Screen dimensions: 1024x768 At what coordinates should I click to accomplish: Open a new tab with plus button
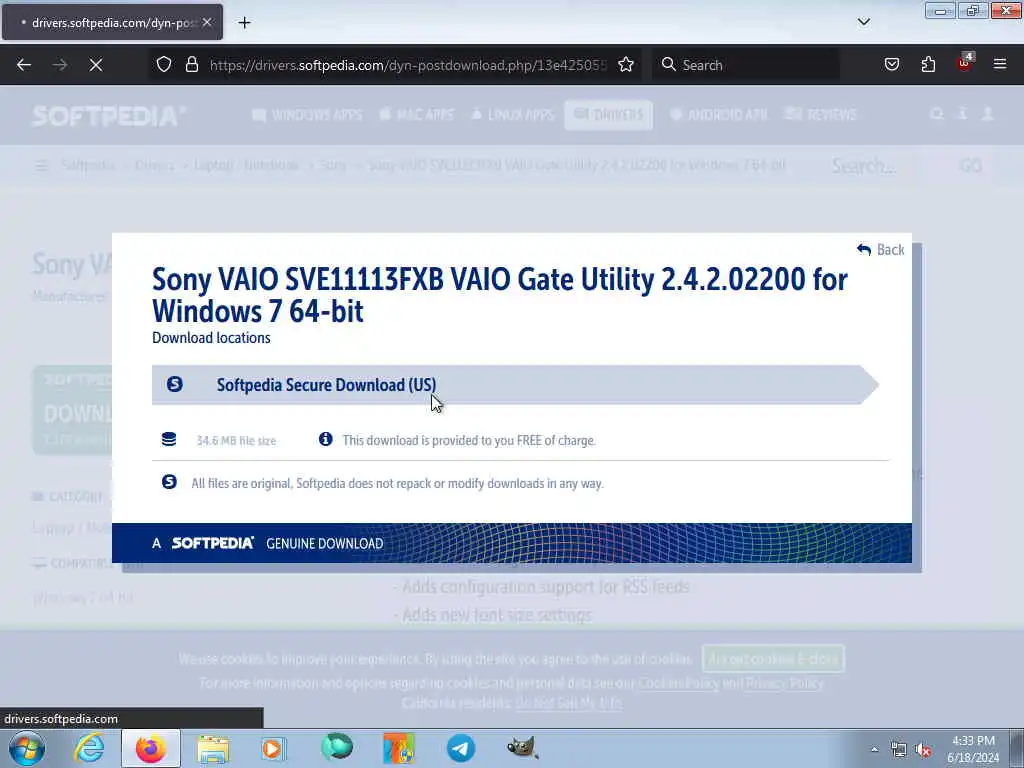tap(244, 23)
